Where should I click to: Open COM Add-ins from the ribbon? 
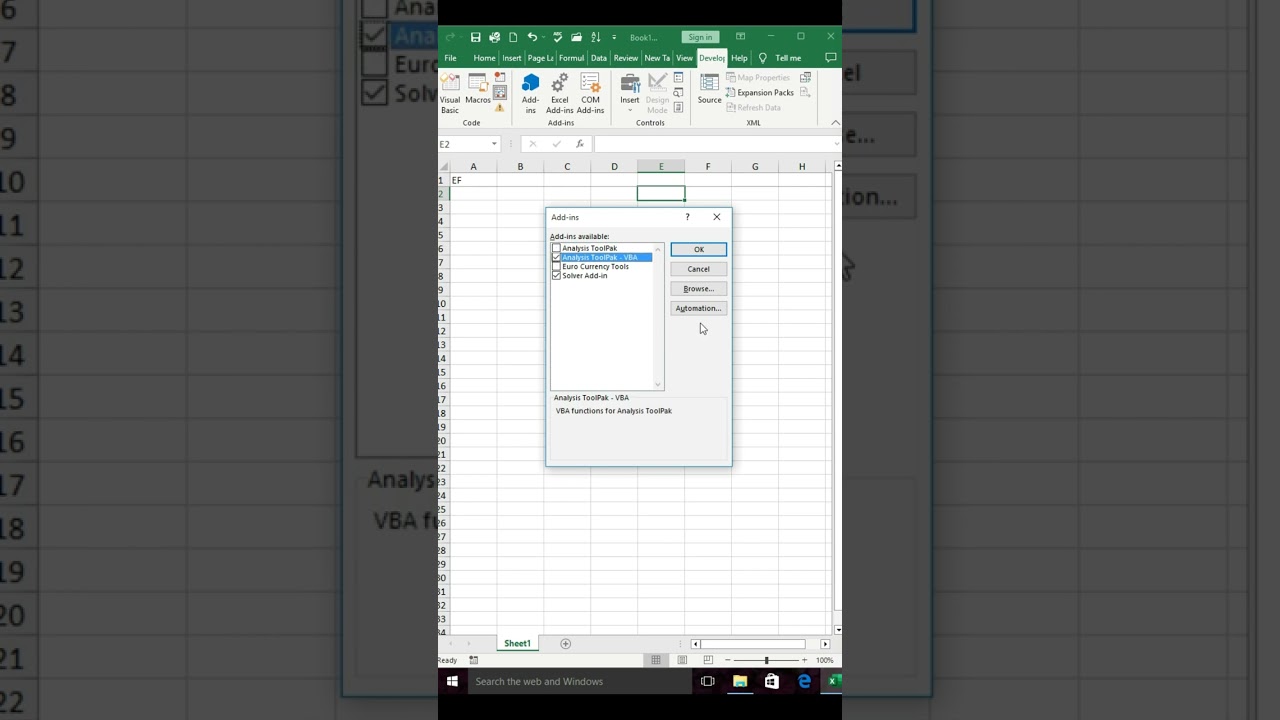tap(591, 93)
